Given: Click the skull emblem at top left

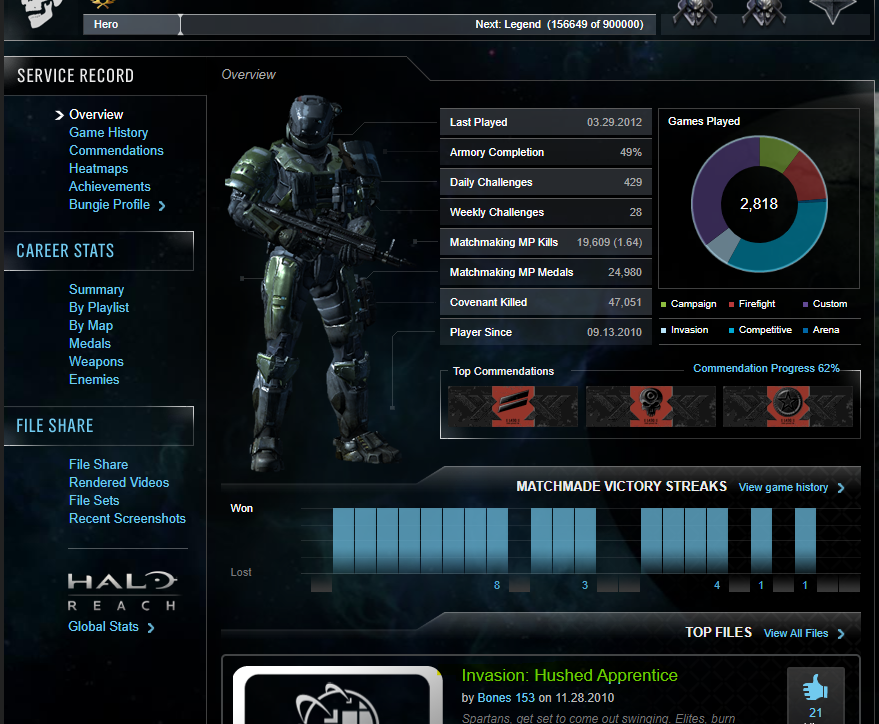Looking at the screenshot, I should (x=39, y=12).
